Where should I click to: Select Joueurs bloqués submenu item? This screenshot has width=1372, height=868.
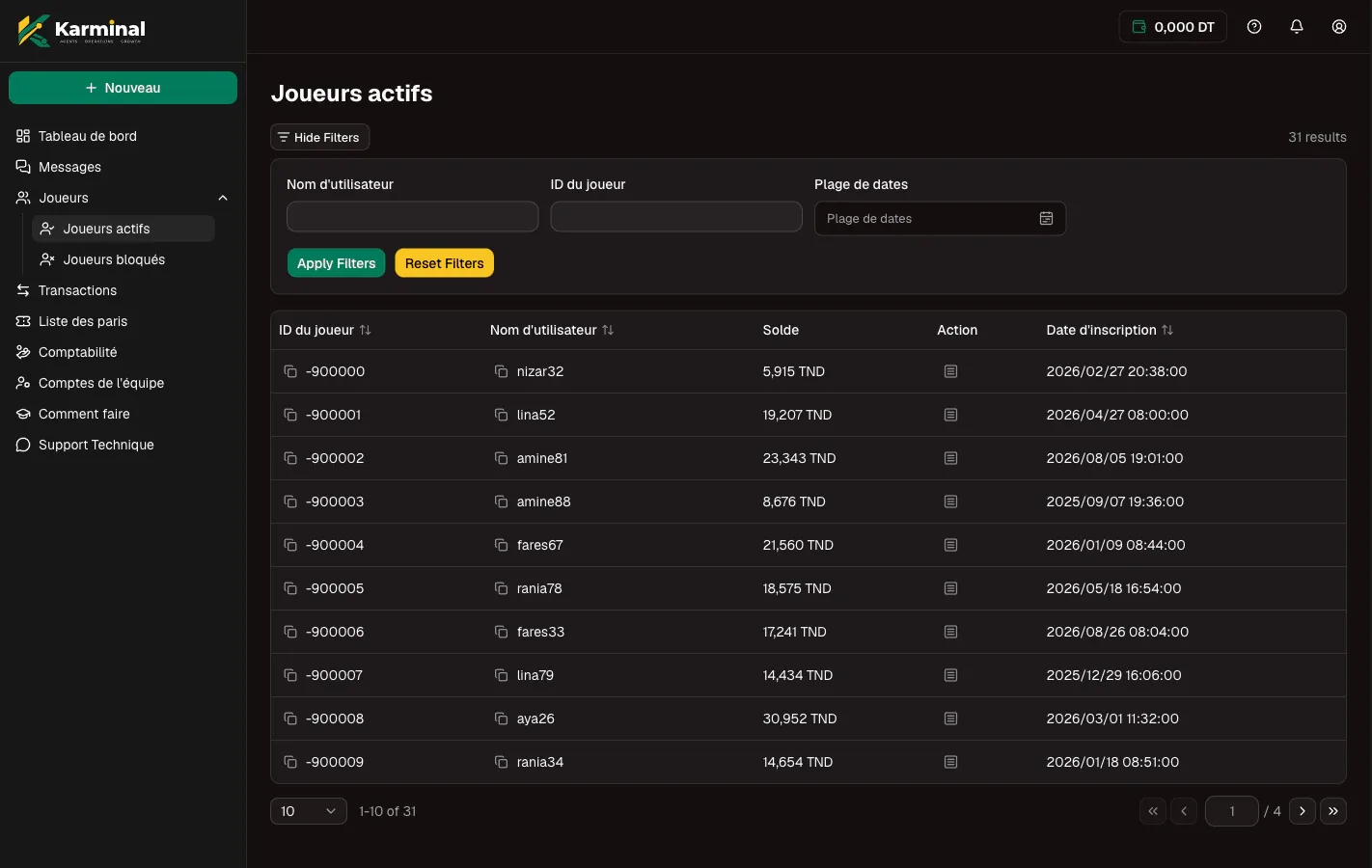click(x=123, y=259)
